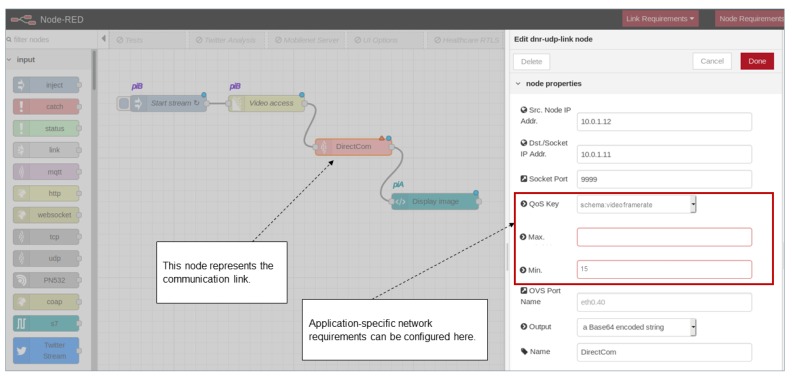This screenshot has width=793, height=382.
Task: Click the piA label above Display image
Action: pyautogui.click(x=398, y=185)
